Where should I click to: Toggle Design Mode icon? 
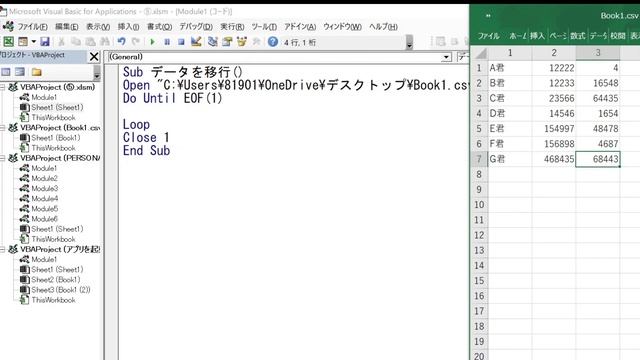tap(196, 42)
